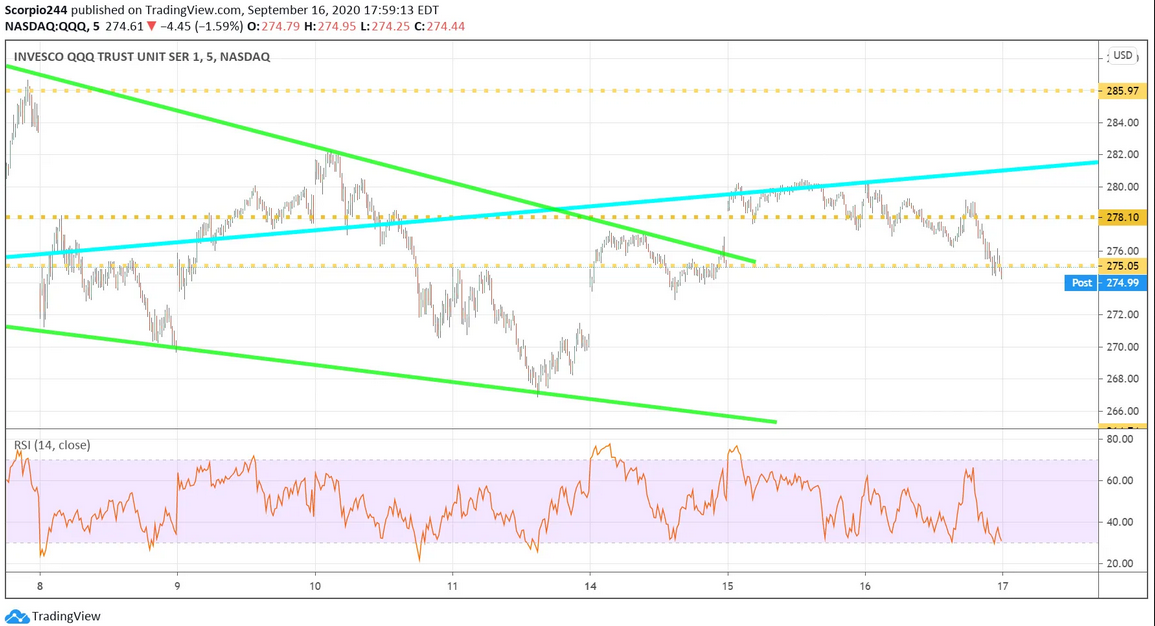Image resolution: width=1155 pixels, height=626 pixels.
Task: Click the RSI 40.00 scale label
Action: [1120, 522]
